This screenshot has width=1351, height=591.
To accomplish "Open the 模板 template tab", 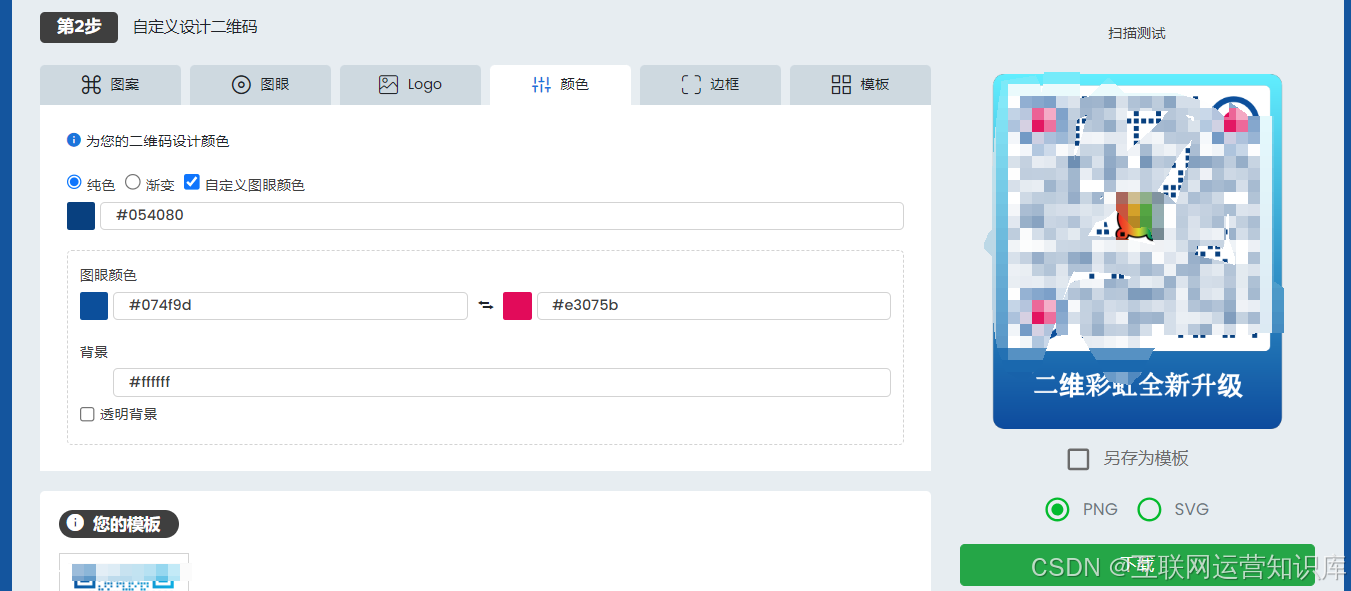I will (x=860, y=85).
